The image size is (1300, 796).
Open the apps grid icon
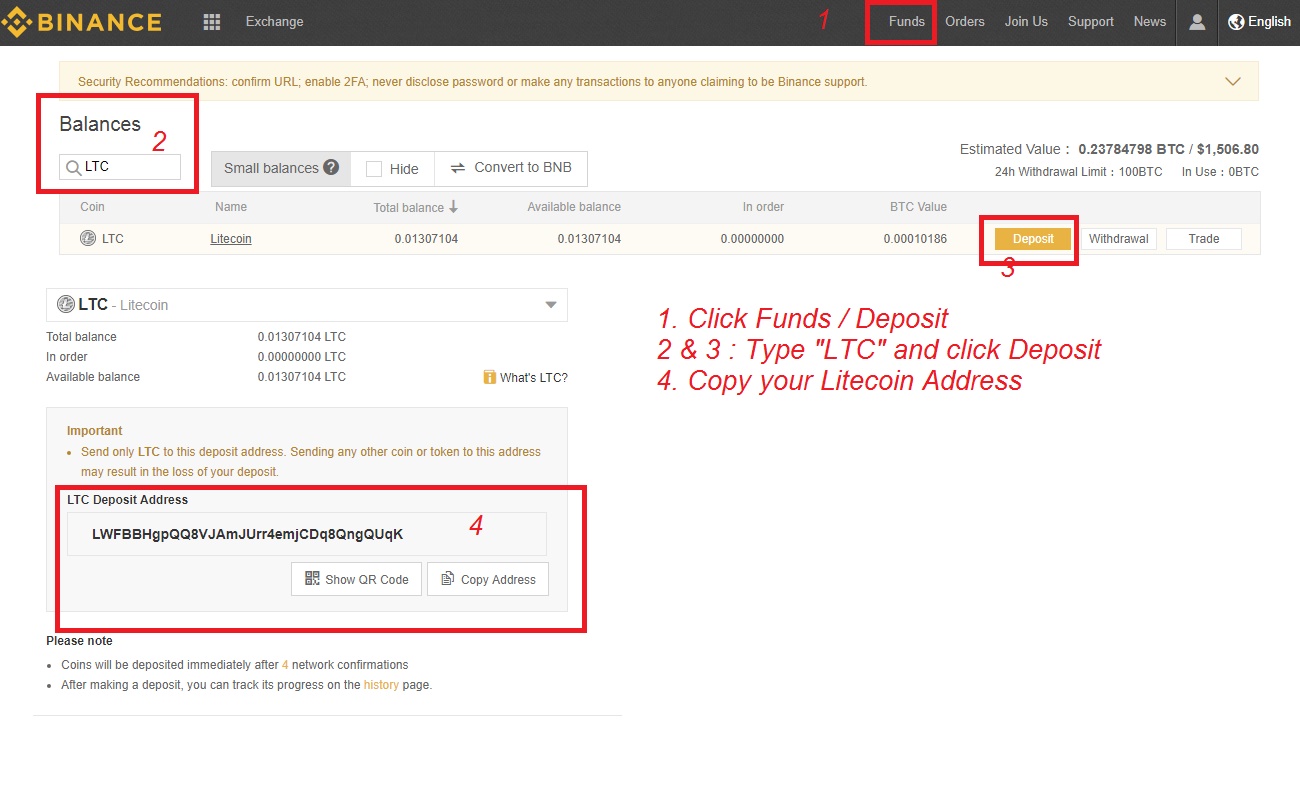point(212,21)
